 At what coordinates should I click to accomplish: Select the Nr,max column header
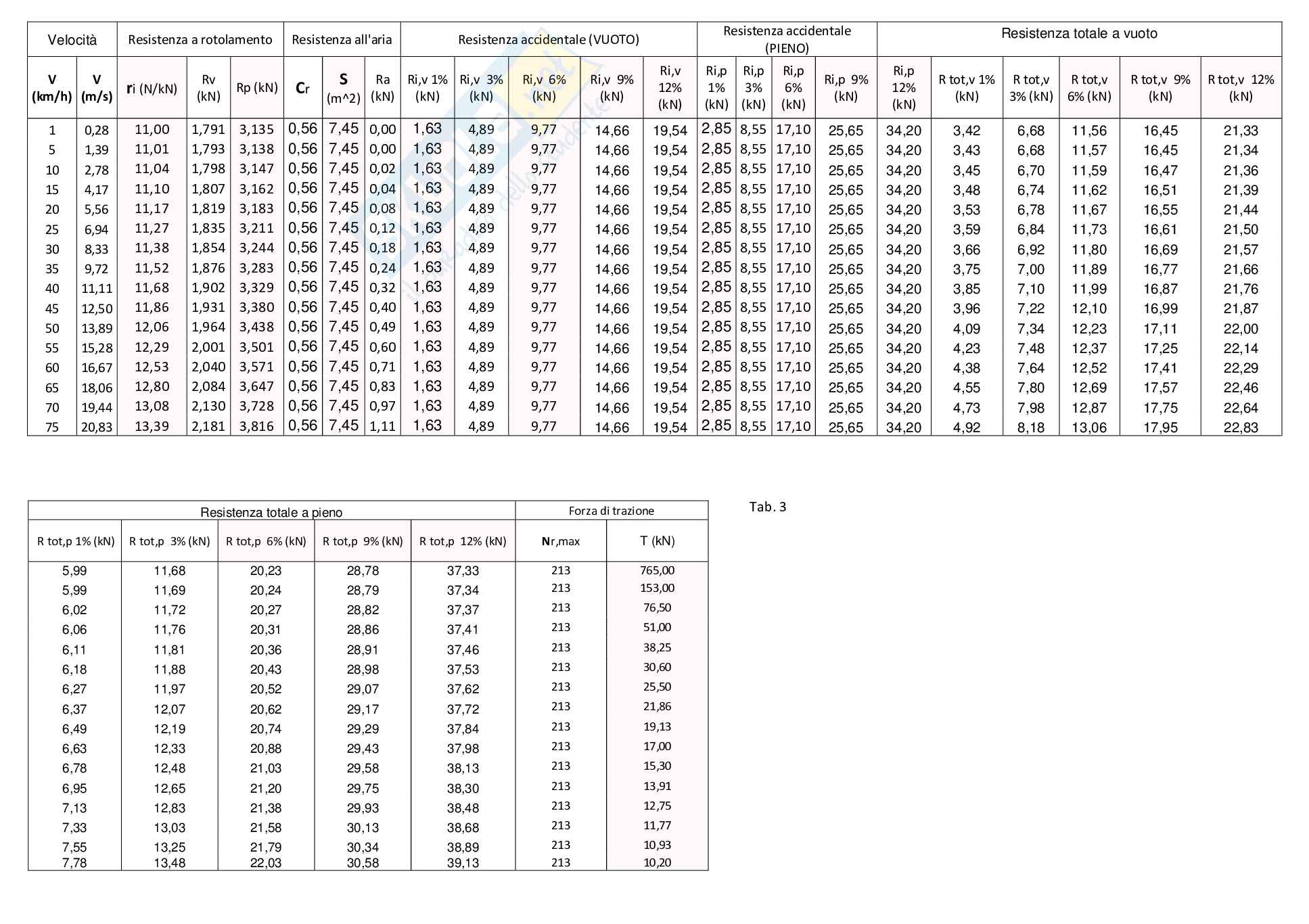(x=561, y=541)
